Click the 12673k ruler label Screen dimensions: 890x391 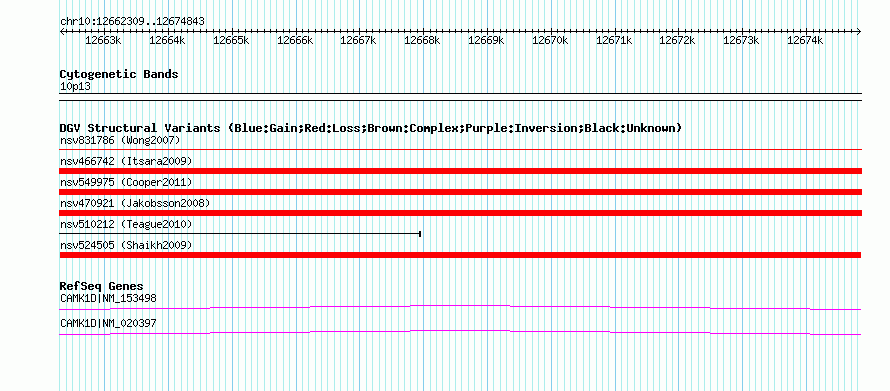(x=741, y=41)
